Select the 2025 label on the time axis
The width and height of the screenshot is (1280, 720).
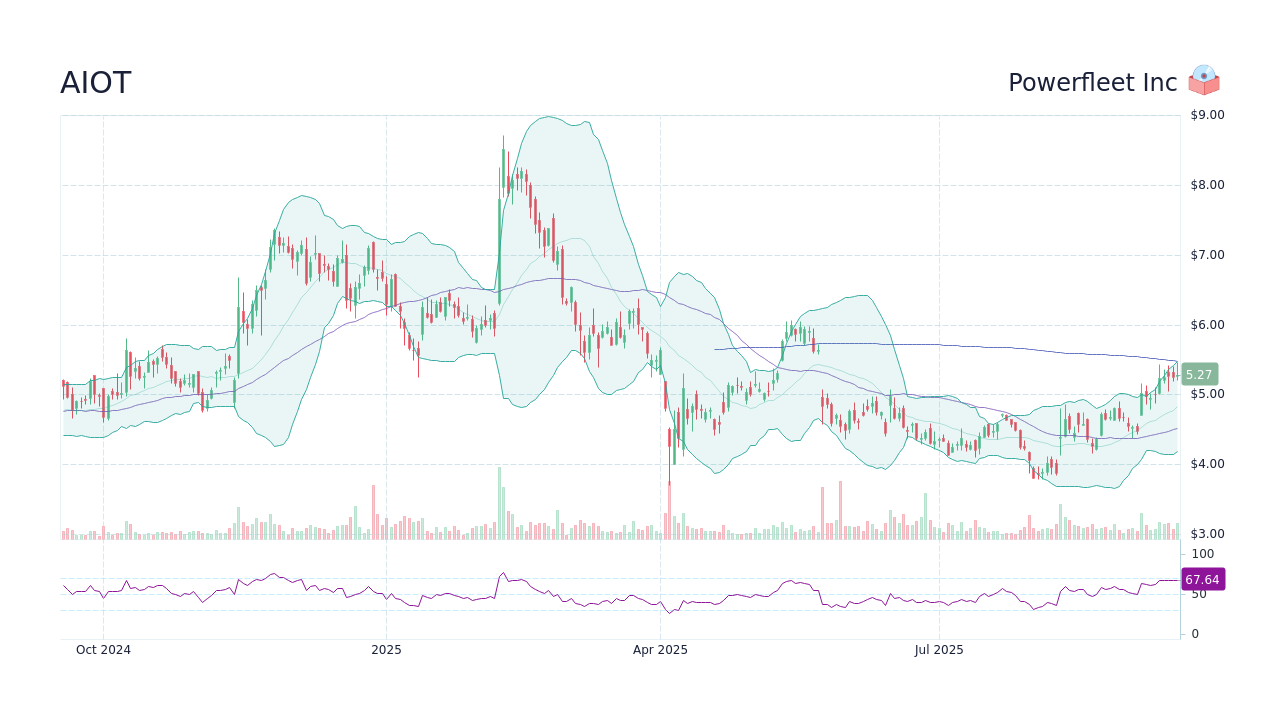pos(386,650)
